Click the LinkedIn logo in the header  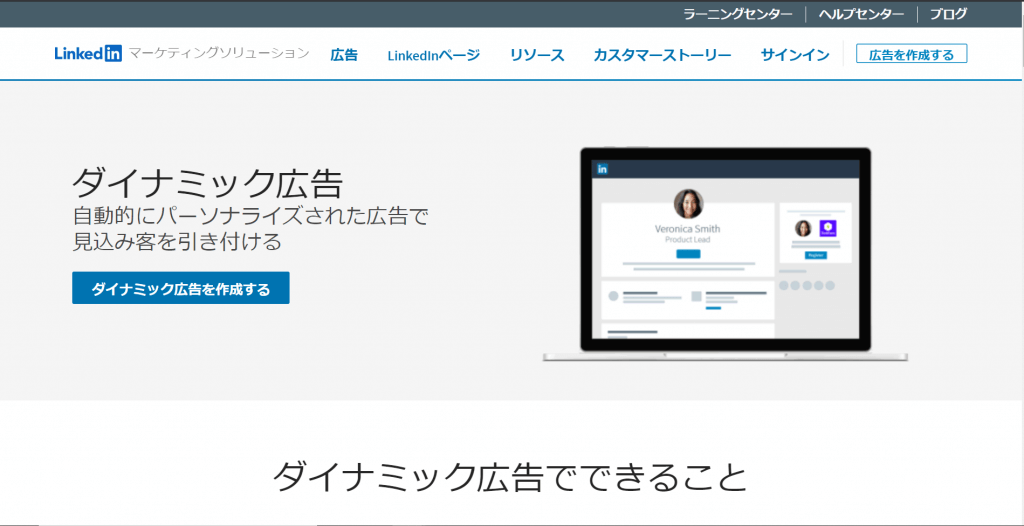(88, 54)
